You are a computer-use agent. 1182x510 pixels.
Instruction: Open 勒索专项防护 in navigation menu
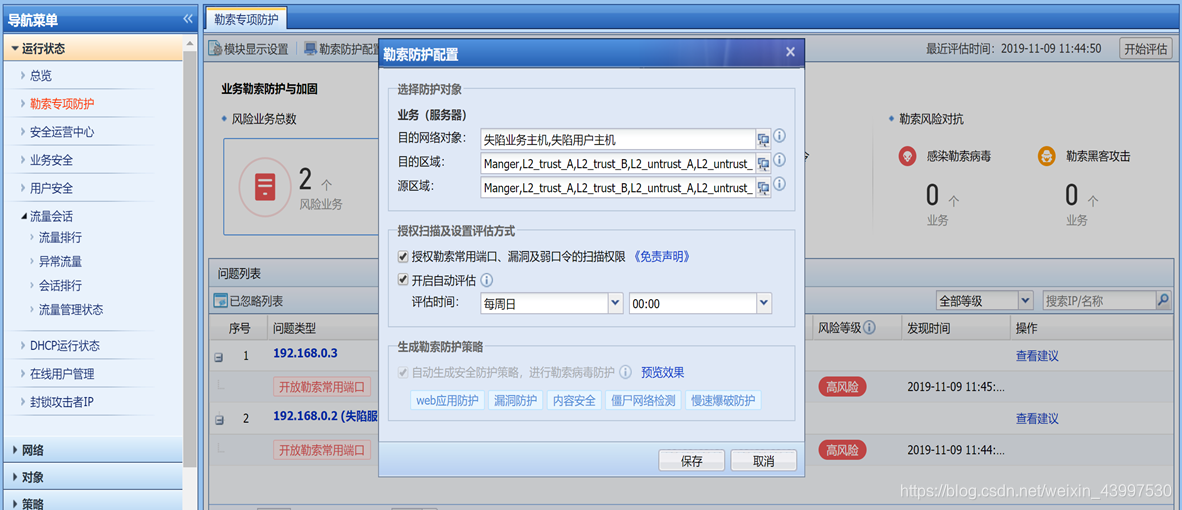click(x=62, y=103)
